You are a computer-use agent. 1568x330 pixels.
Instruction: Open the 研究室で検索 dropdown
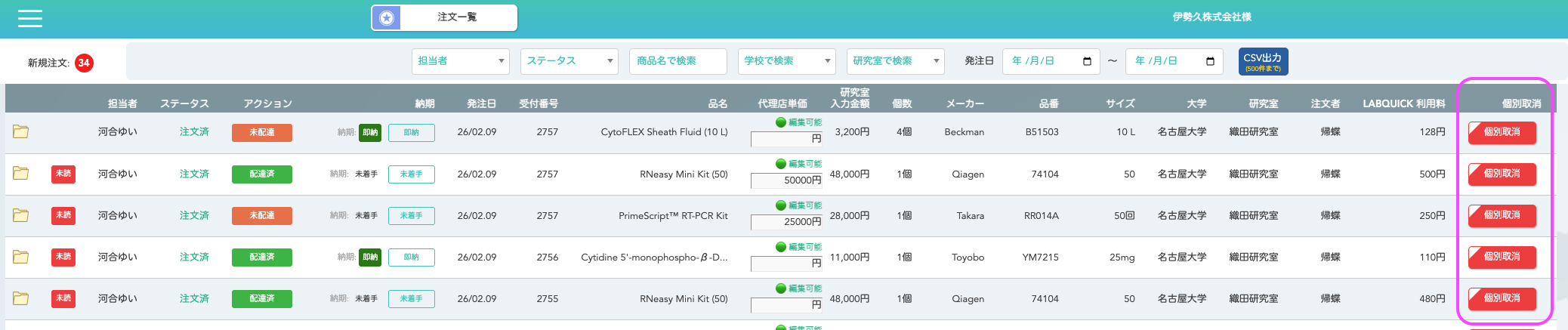[x=895, y=61]
